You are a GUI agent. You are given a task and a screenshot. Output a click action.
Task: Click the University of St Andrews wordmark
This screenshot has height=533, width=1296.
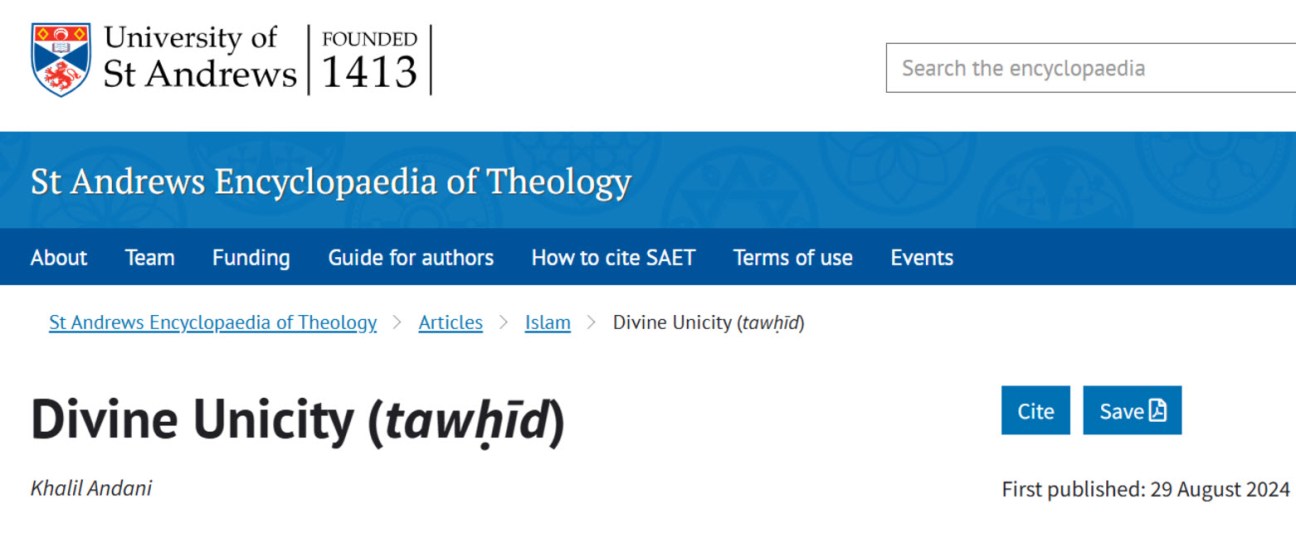[x=200, y=58]
